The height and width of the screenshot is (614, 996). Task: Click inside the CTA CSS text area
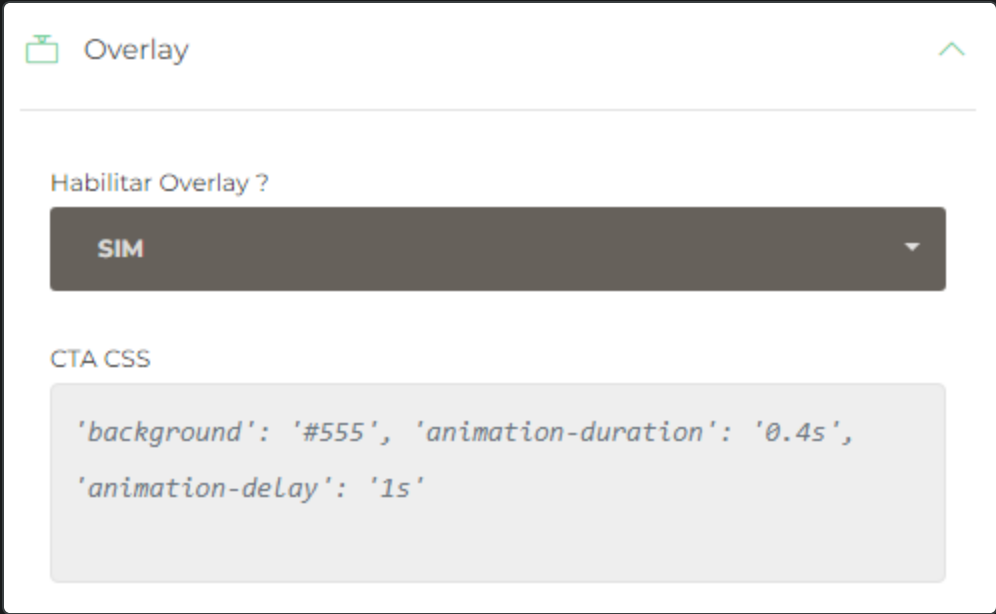point(497,480)
